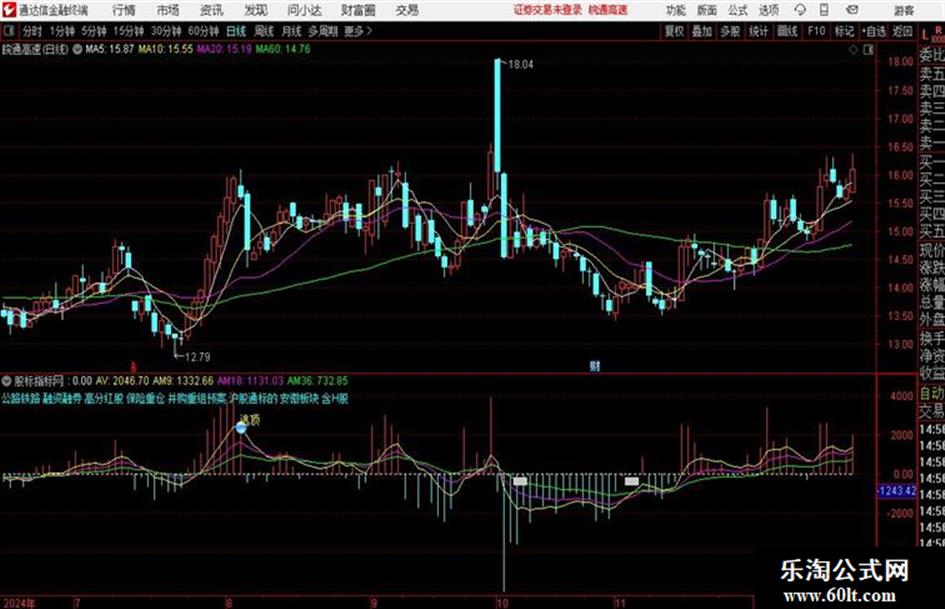Image resolution: width=945 pixels, height=609 pixels.
Task: Click the MA10: 15.55 value
Action: [x=166, y=49]
